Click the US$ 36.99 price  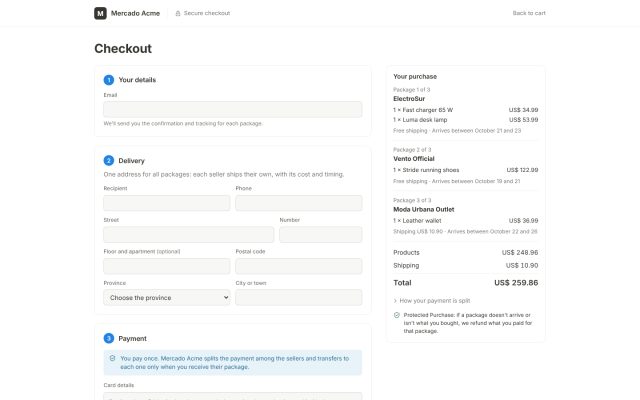click(523, 220)
